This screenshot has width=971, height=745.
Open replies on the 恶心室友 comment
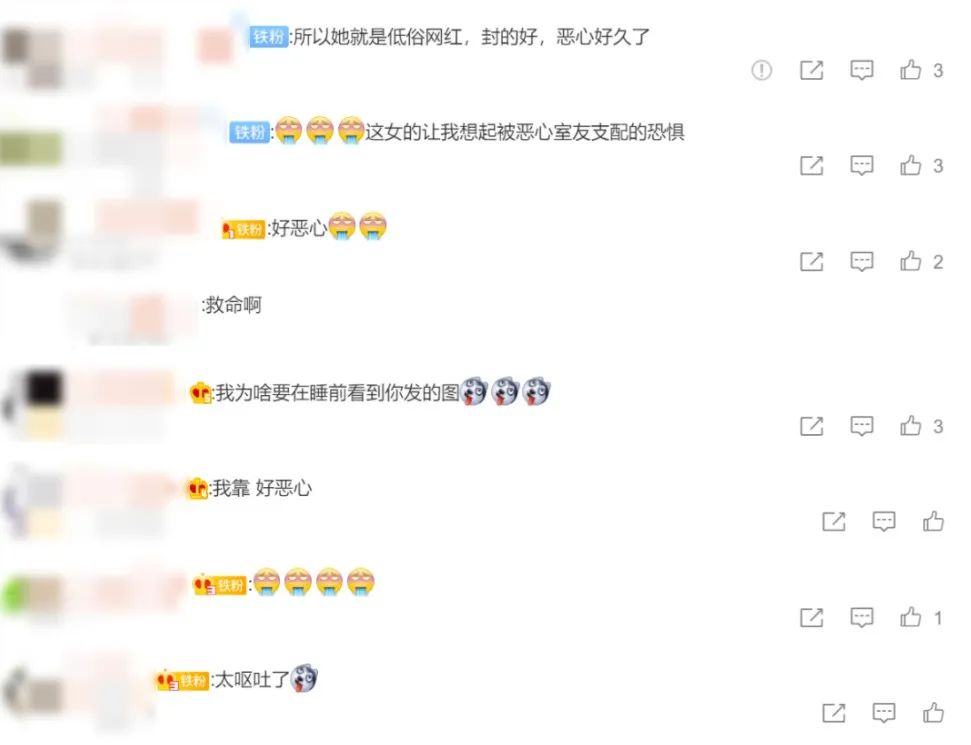click(861, 166)
